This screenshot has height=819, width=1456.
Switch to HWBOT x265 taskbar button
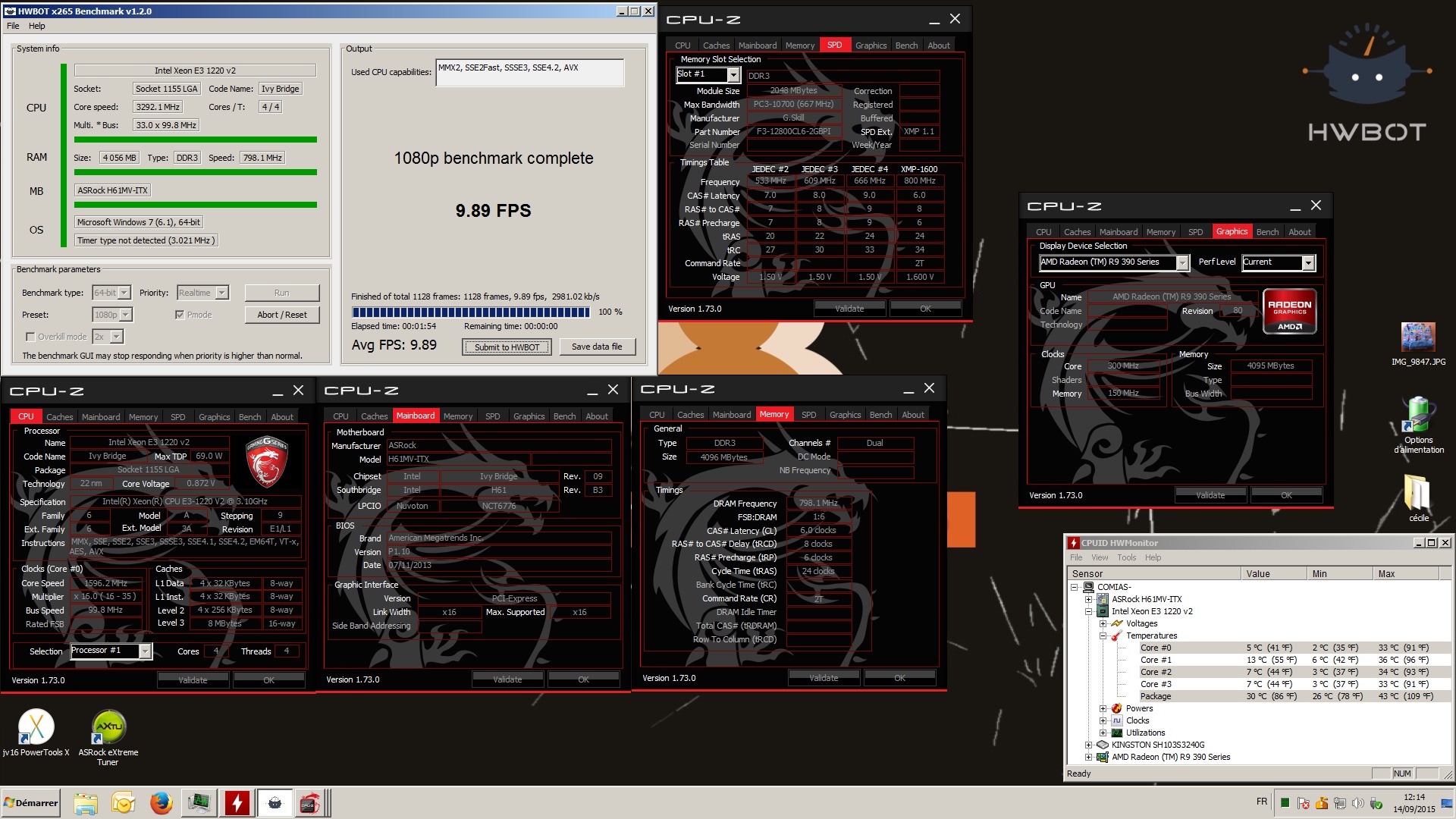click(275, 802)
